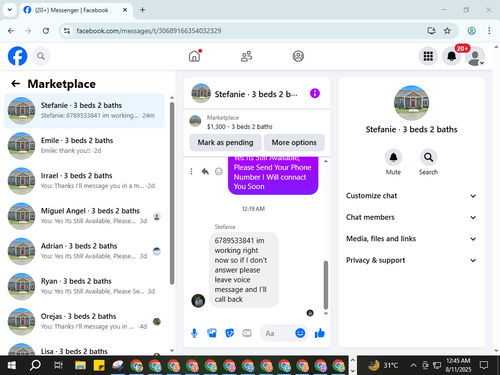Screen dimensions: 500x375
Task: Open Sticky Notes from the taskbar
Action: click(99, 366)
